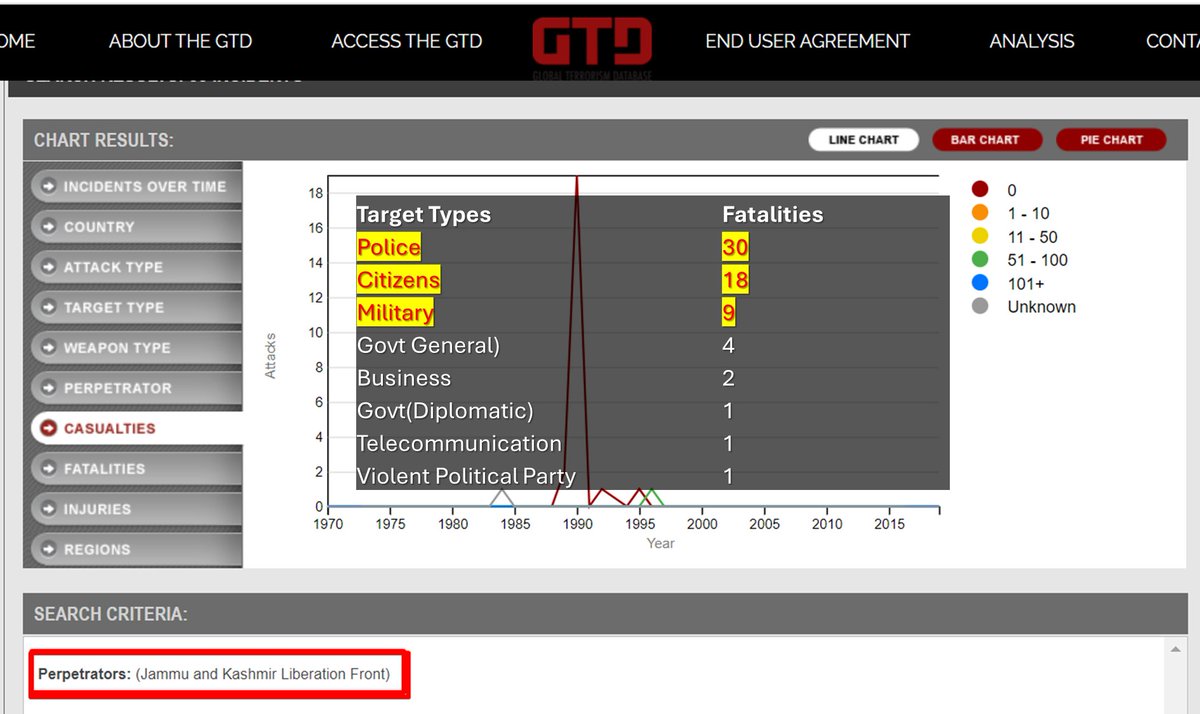Screen dimensions: 1200x714
Task: Switch to Line Chart view
Action: (864, 140)
